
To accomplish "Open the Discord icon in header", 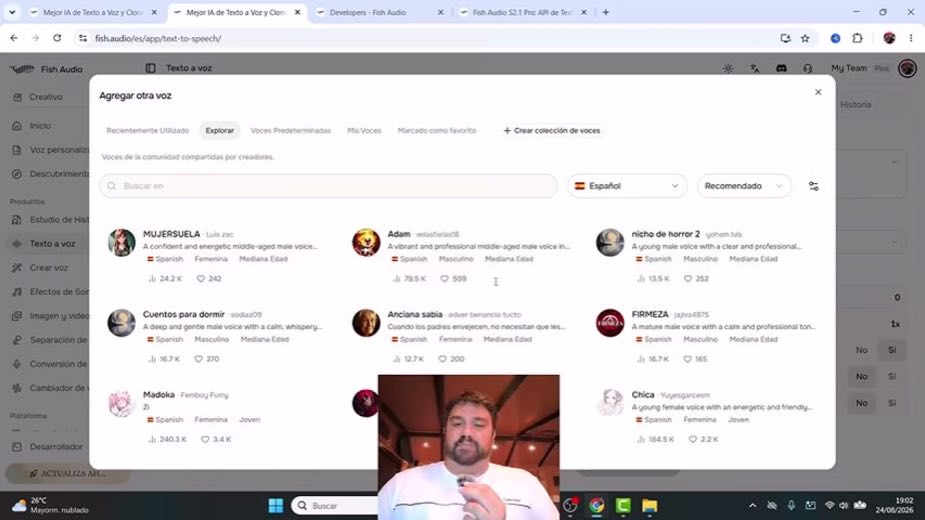I will click(x=781, y=68).
